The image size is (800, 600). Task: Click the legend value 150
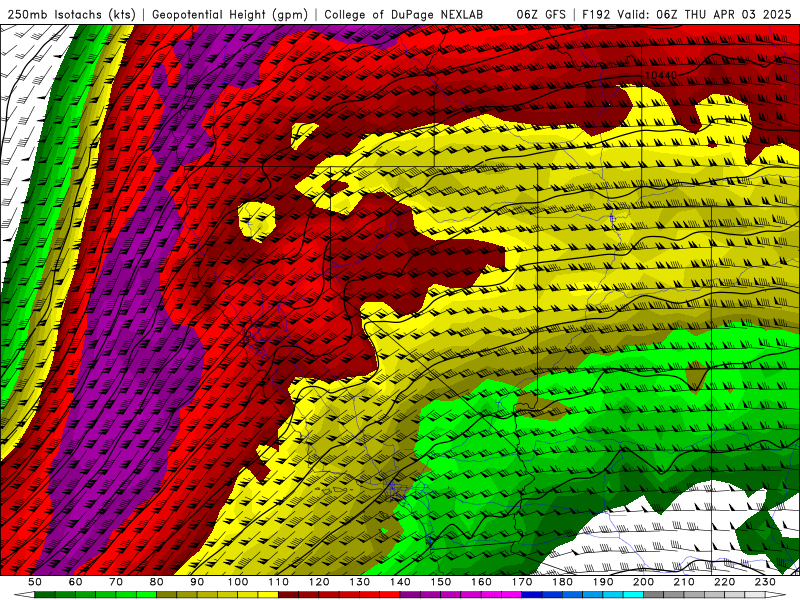(441, 582)
